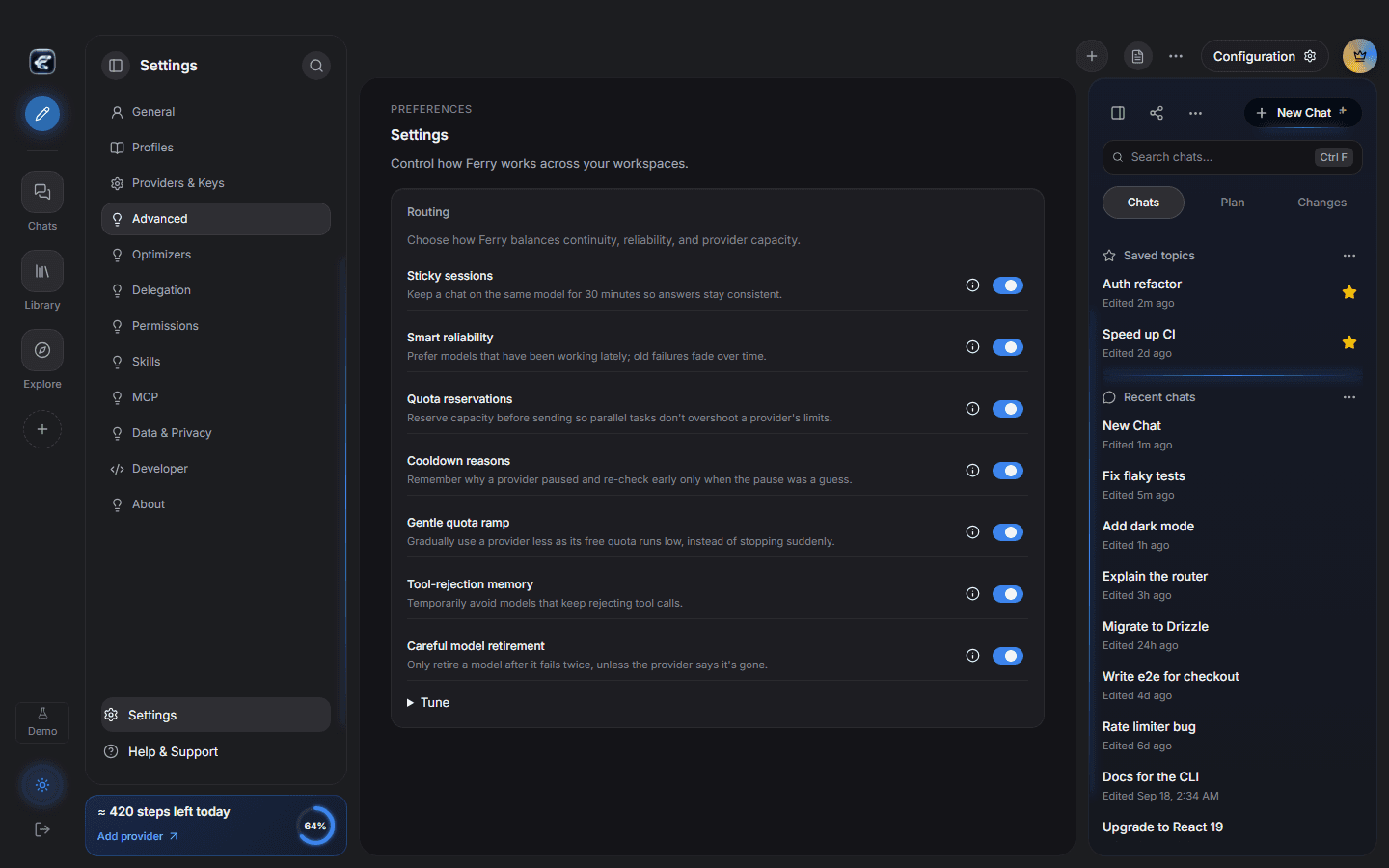The image size is (1389, 868).
Task: Select the Advanced settings item
Action: [x=216, y=219]
